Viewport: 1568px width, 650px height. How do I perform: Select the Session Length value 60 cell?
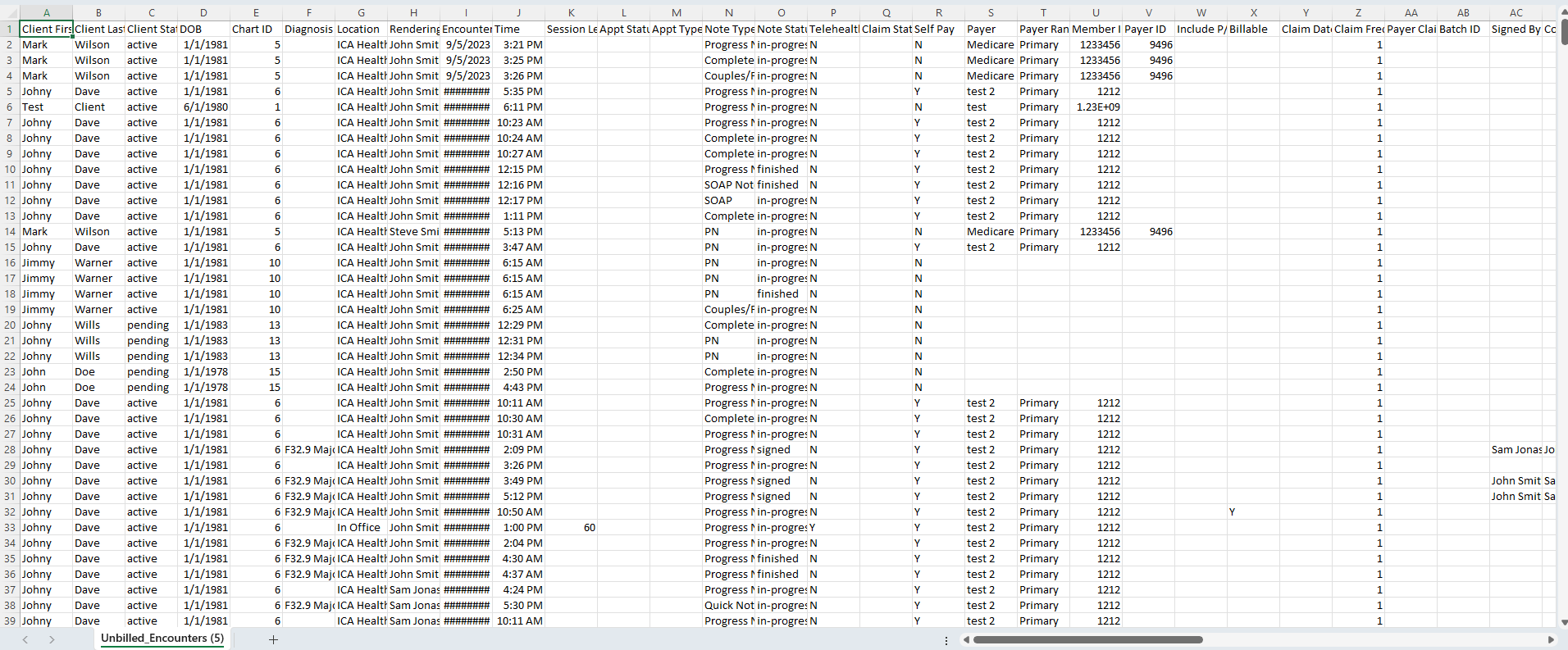point(572,528)
